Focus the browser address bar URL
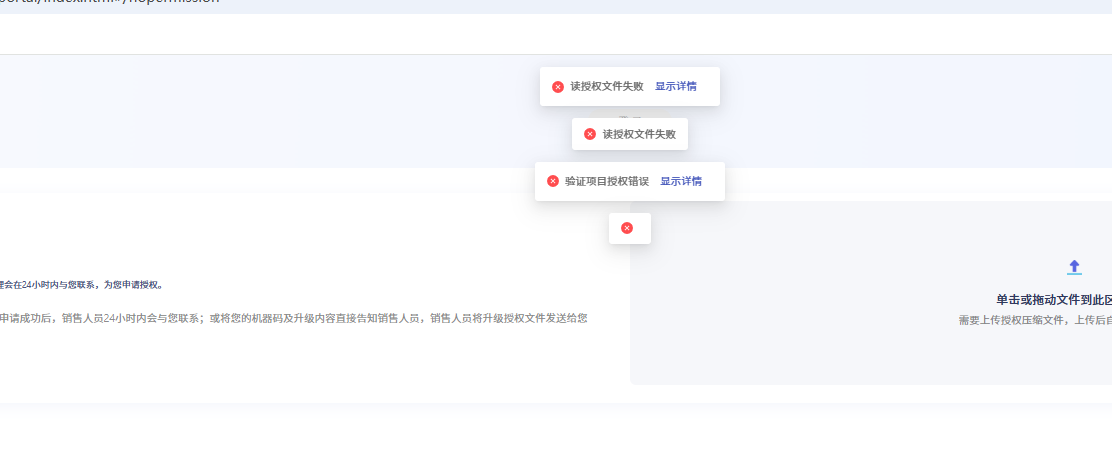The width and height of the screenshot is (1112, 461). coord(110,3)
